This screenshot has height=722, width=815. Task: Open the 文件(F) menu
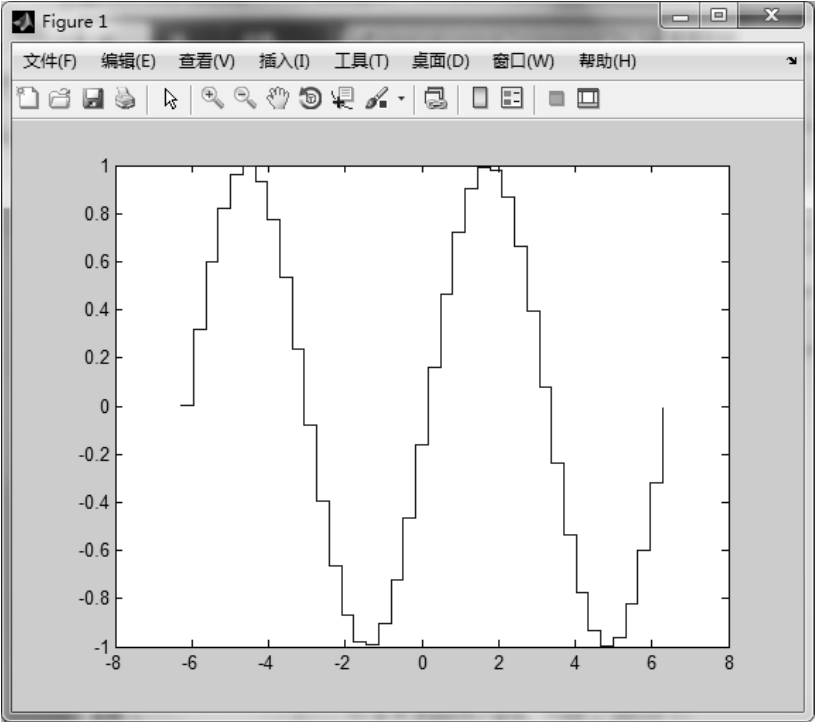(x=49, y=61)
